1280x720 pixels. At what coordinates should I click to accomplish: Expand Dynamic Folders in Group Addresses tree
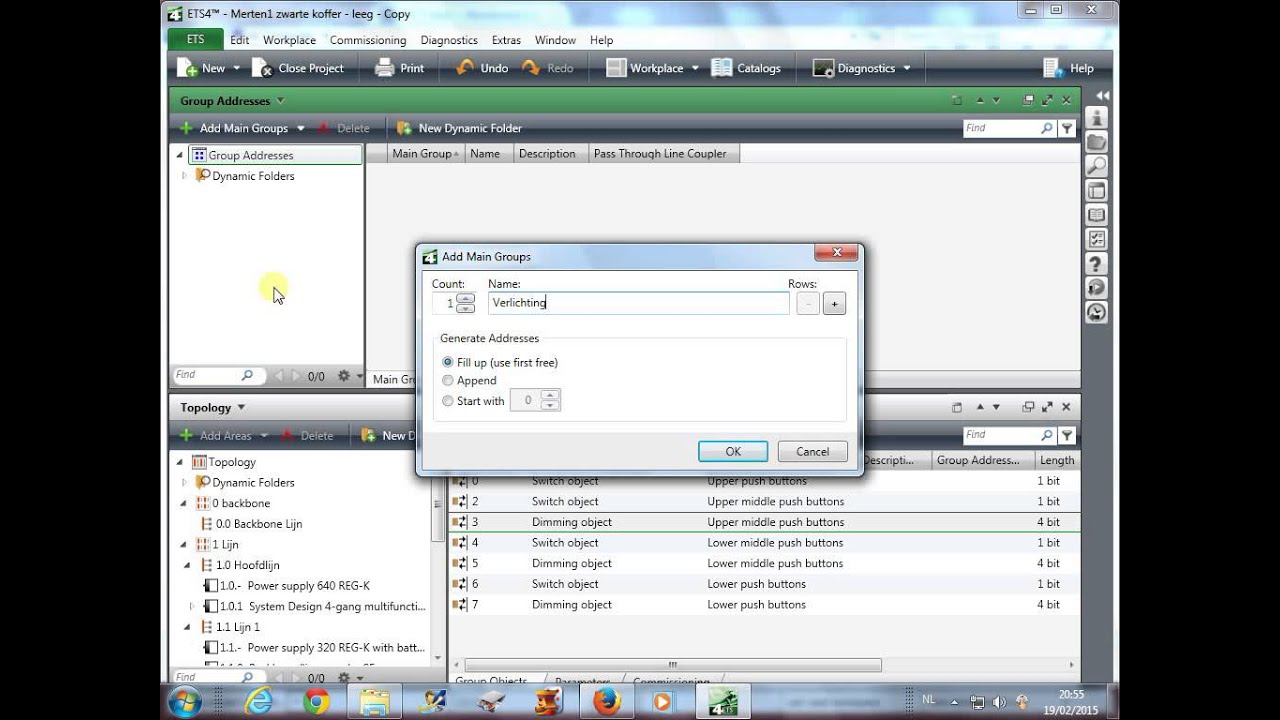pos(184,175)
